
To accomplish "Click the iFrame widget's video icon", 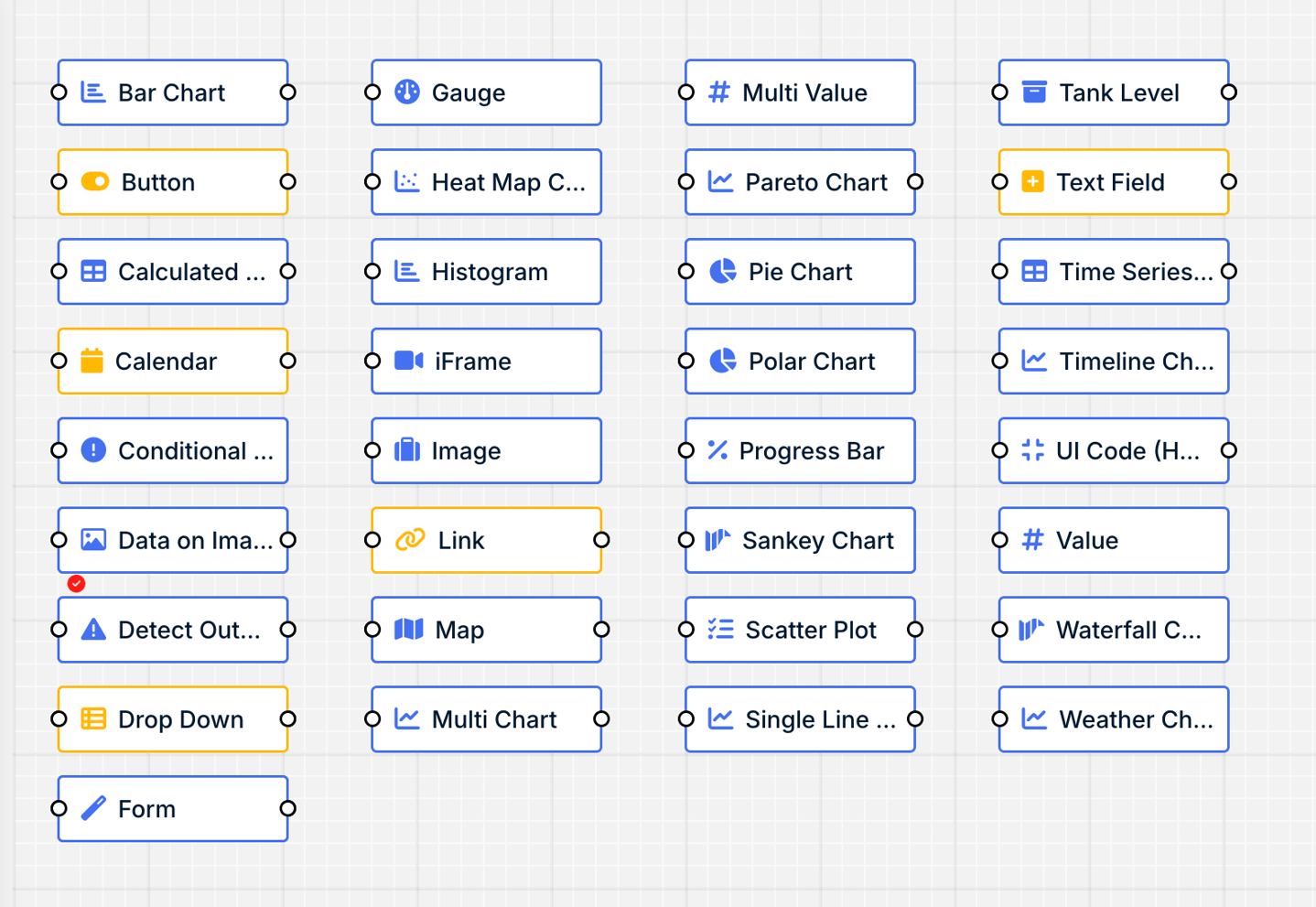I will point(406,361).
